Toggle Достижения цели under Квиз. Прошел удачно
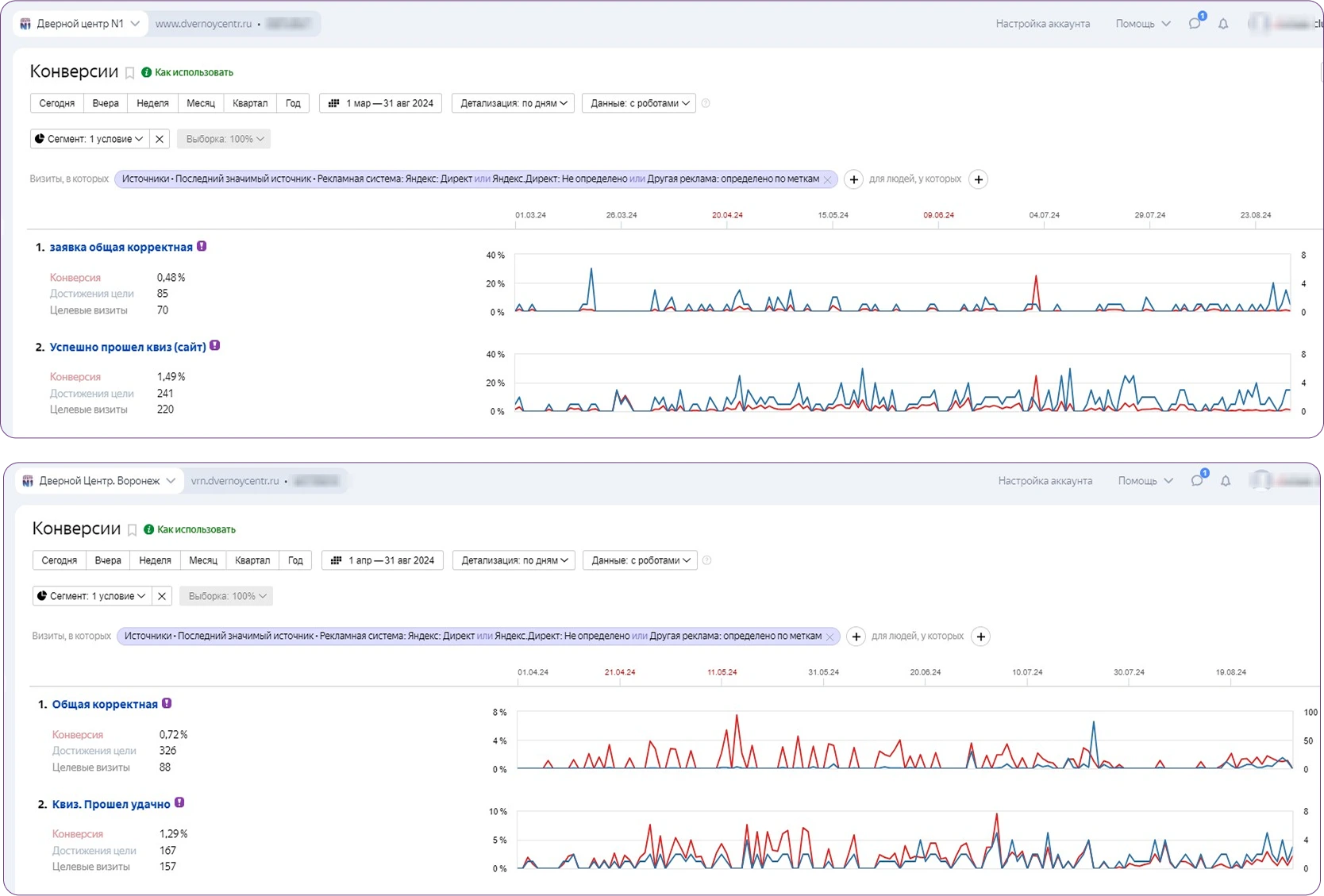The image size is (1324, 896). click(x=94, y=851)
